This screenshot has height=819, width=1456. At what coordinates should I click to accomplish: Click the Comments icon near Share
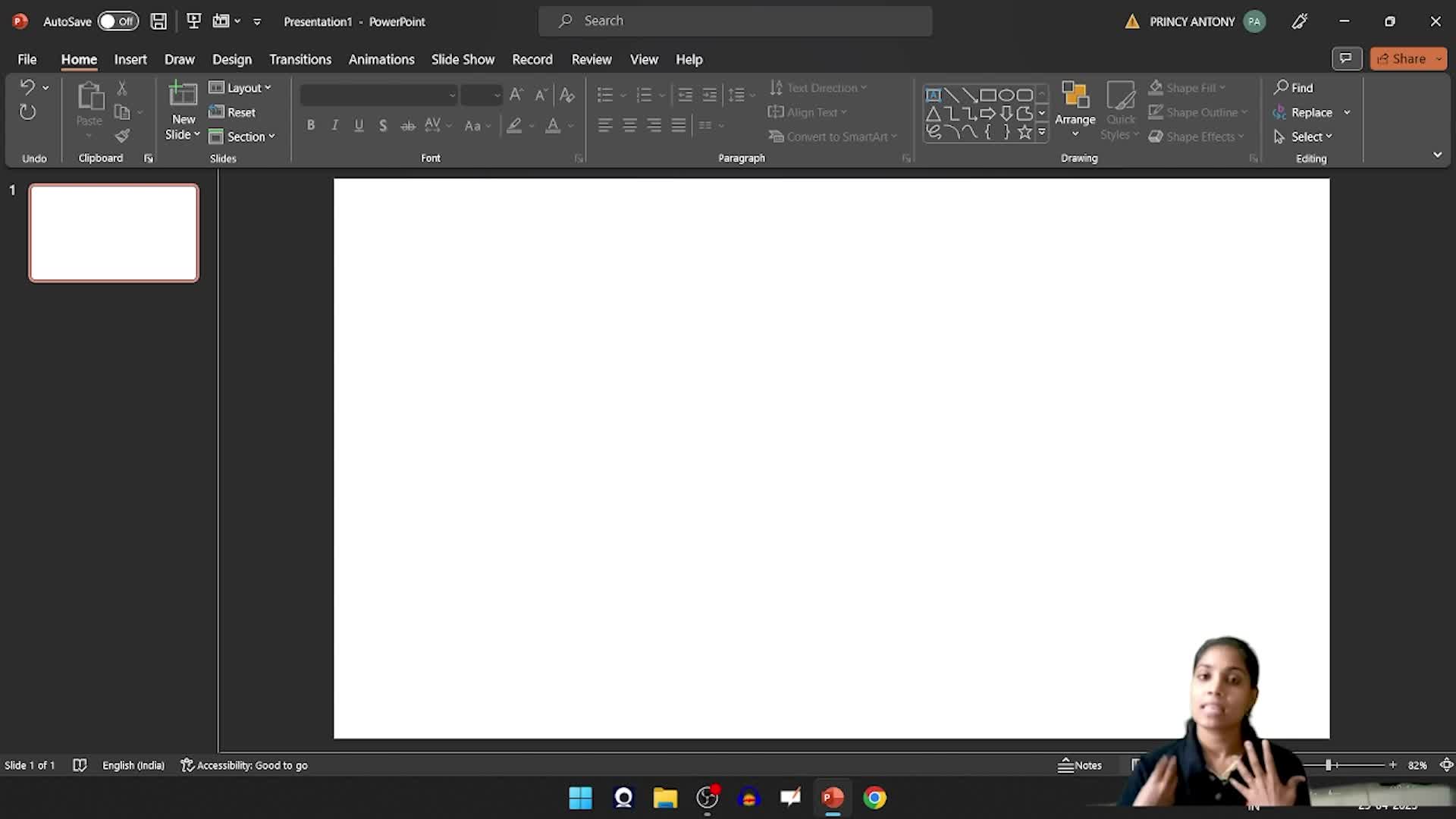click(1346, 58)
